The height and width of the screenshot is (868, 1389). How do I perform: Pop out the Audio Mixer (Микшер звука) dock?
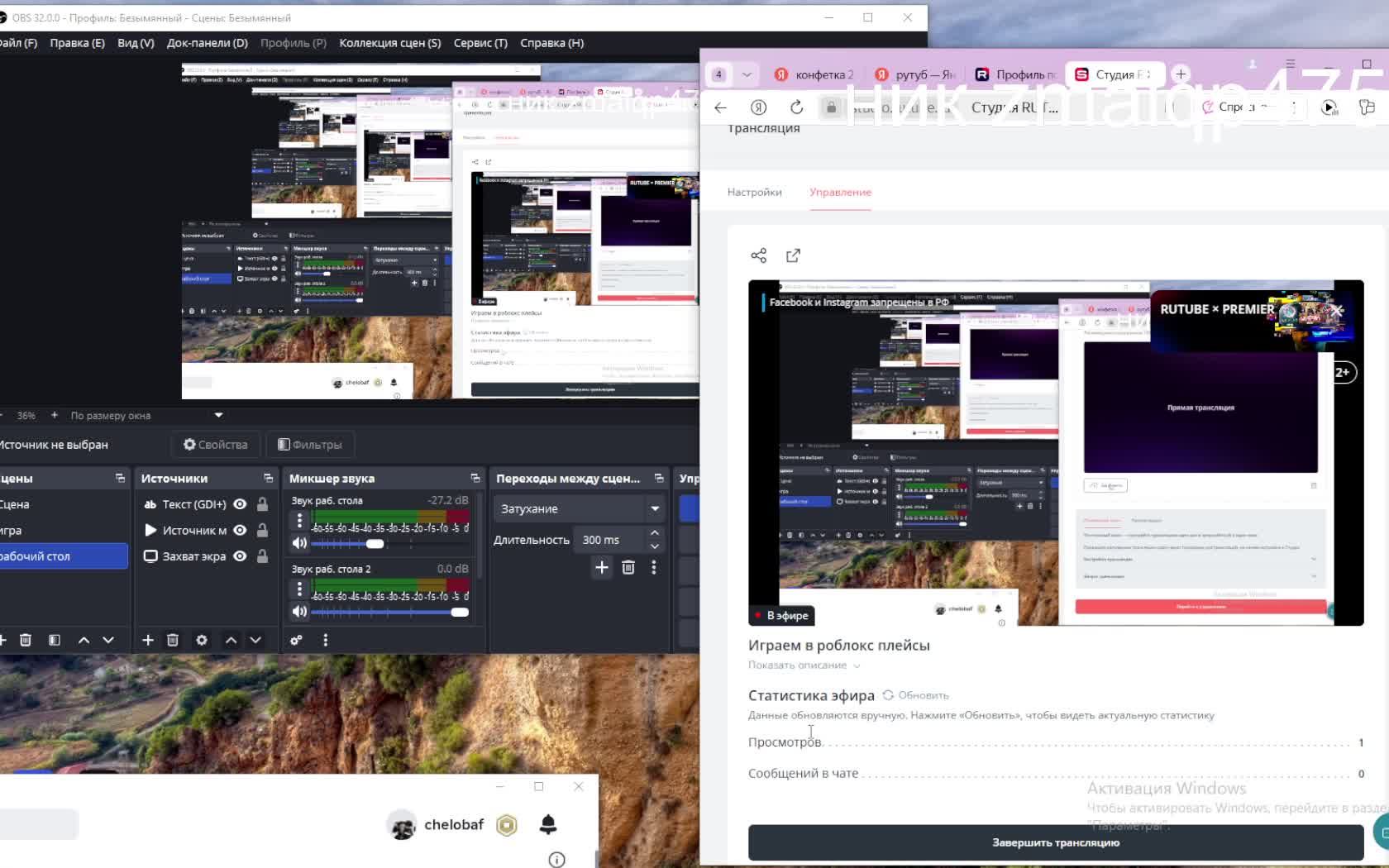tap(475, 479)
